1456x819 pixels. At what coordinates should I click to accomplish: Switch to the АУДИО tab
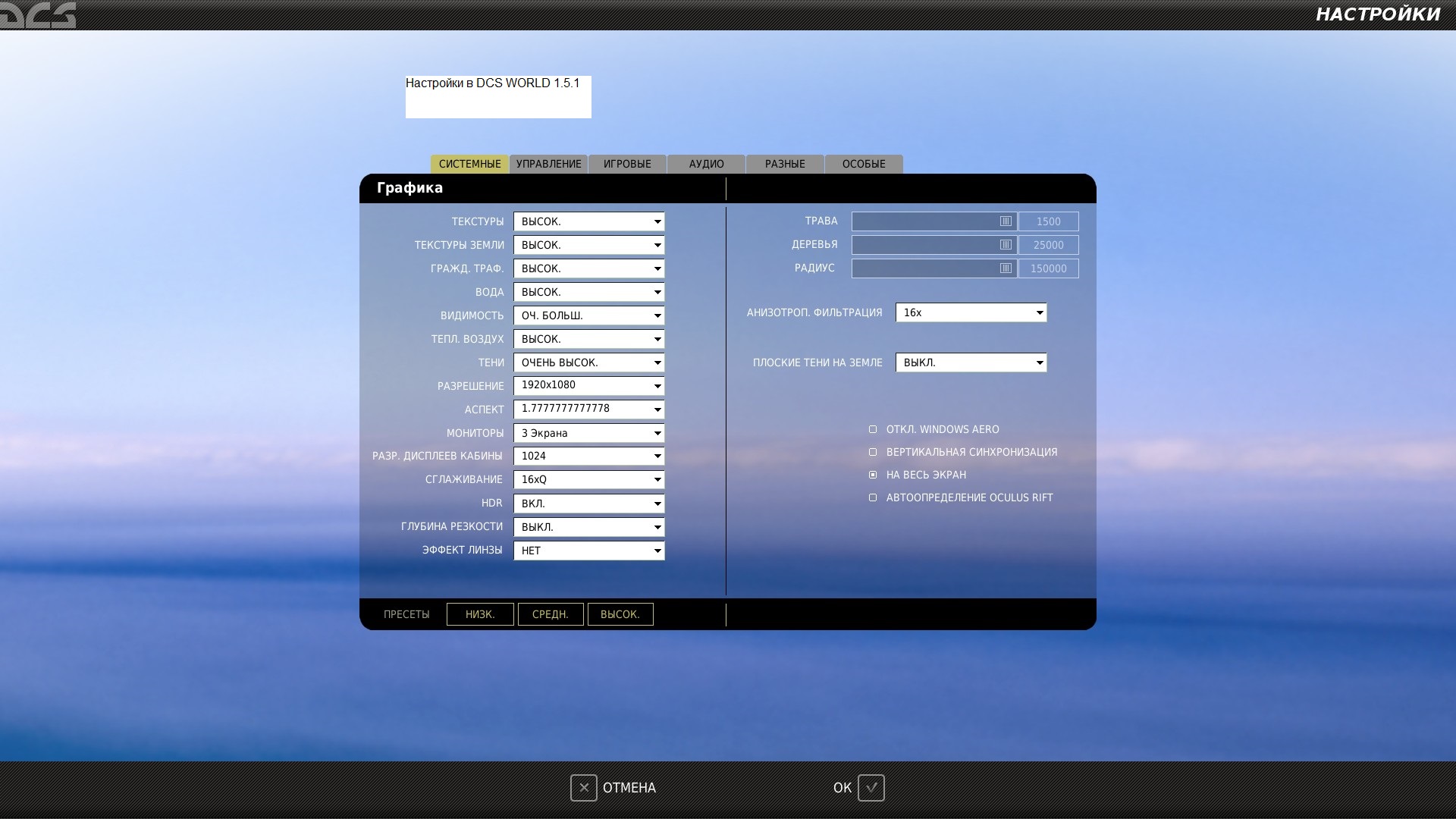click(x=706, y=164)
